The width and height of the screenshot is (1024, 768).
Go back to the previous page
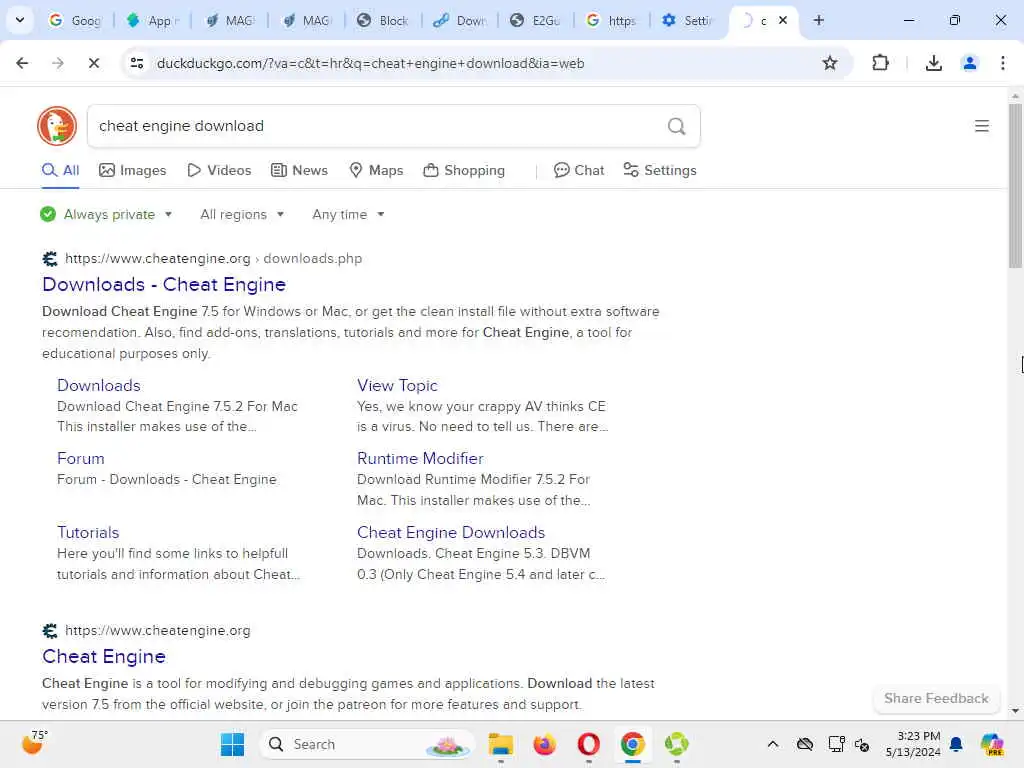[22, 63]
